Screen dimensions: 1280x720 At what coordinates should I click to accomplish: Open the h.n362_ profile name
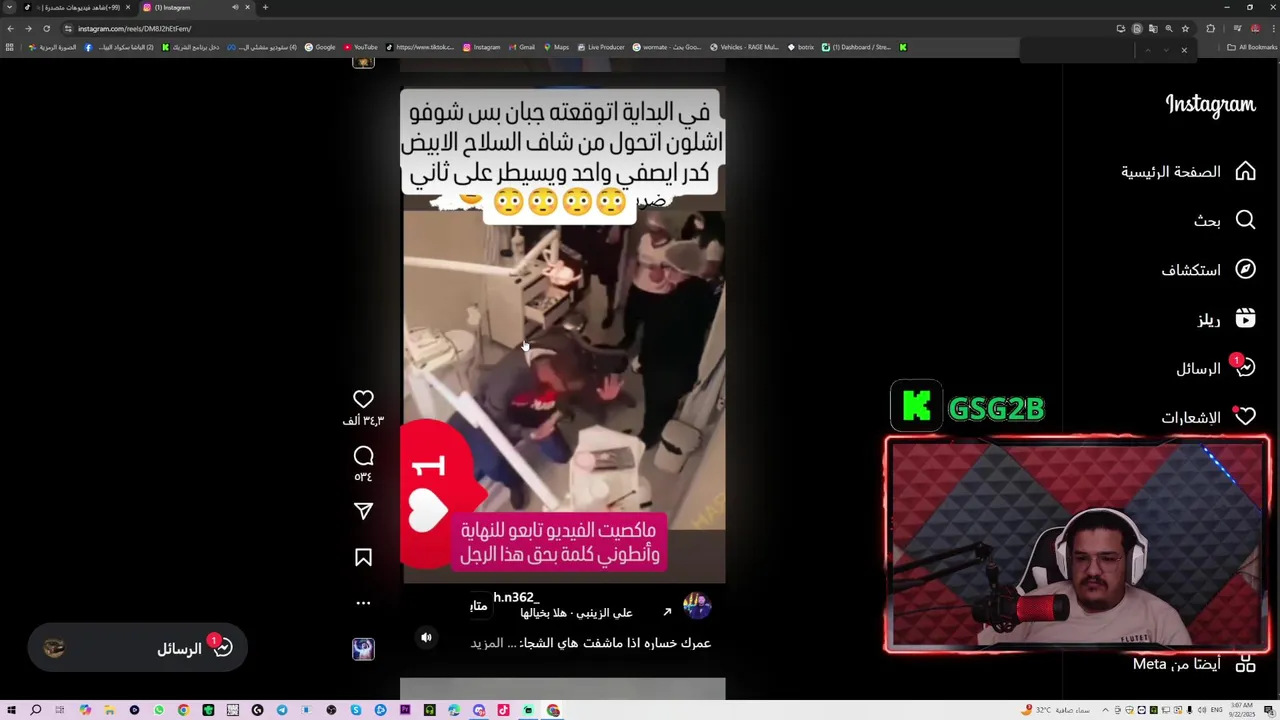point(515,597)
